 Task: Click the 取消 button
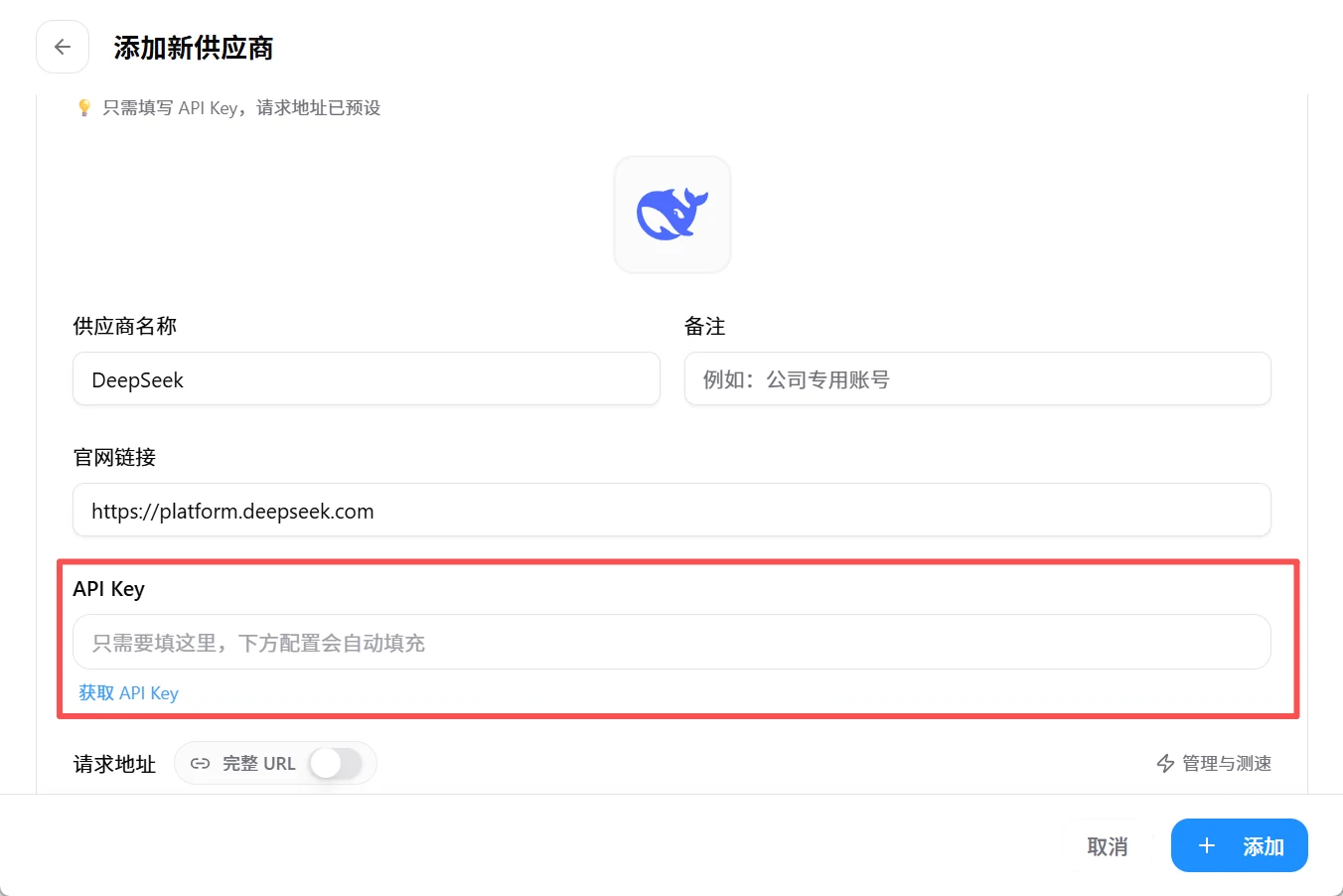point(1108,846)
